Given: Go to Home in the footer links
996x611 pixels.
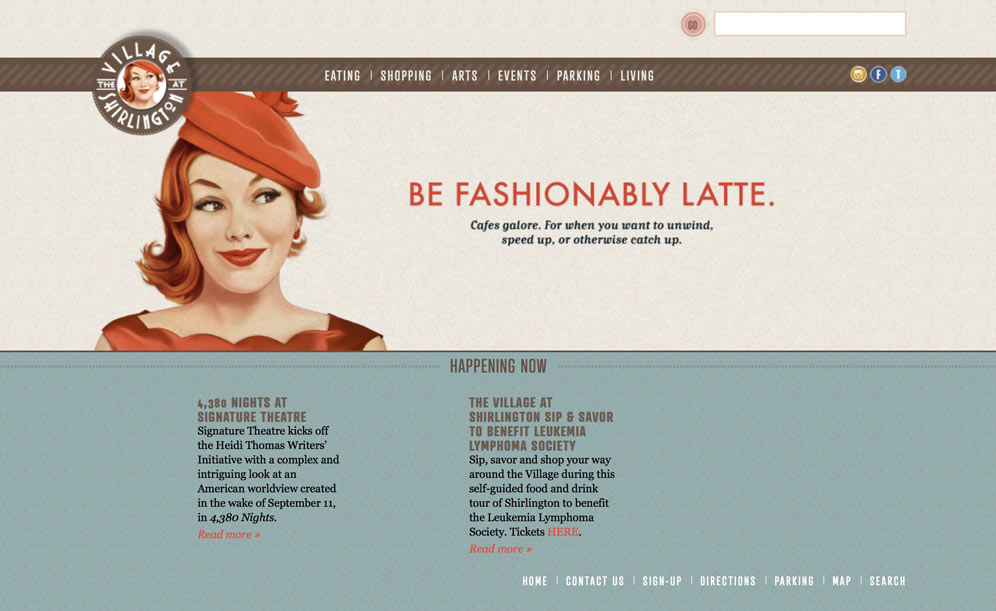Looking at the screenshot, I should click(535, 581).
